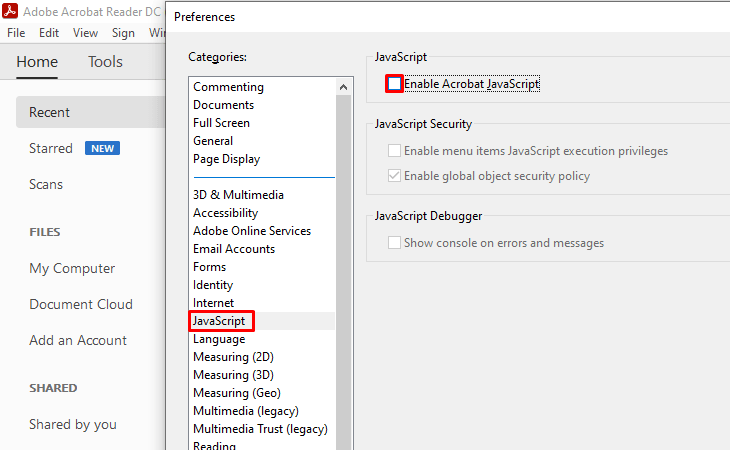Screen dimensions: 730x450
Task: Click the FILES section heading
Action: 45,232
